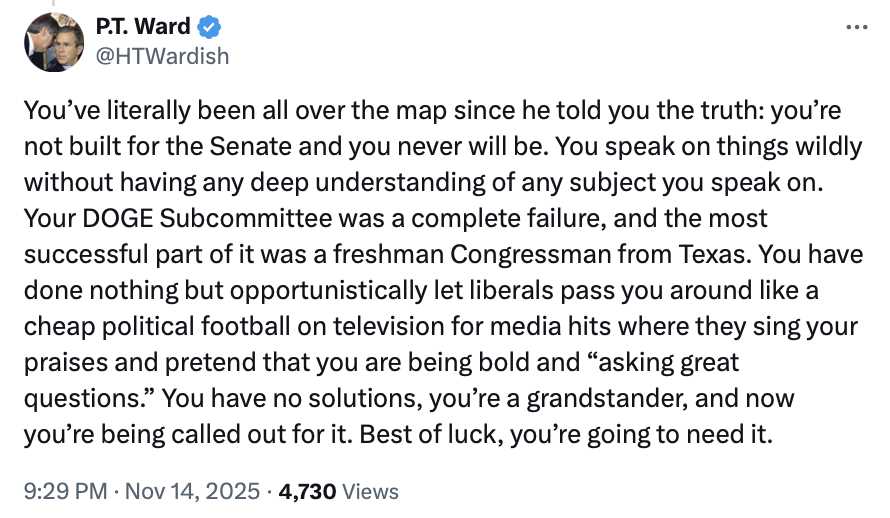
Task: Open the @HTWardish handle link
Action: (162, 56)
